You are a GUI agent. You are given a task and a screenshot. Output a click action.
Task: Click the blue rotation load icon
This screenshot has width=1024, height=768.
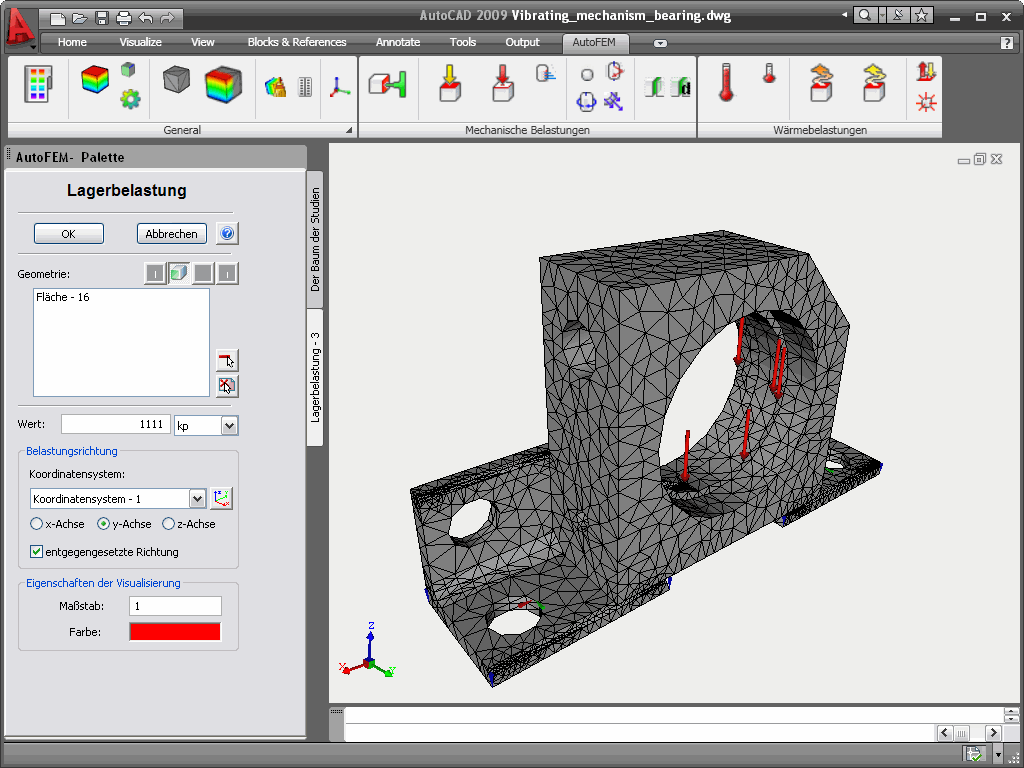[586, 101]
